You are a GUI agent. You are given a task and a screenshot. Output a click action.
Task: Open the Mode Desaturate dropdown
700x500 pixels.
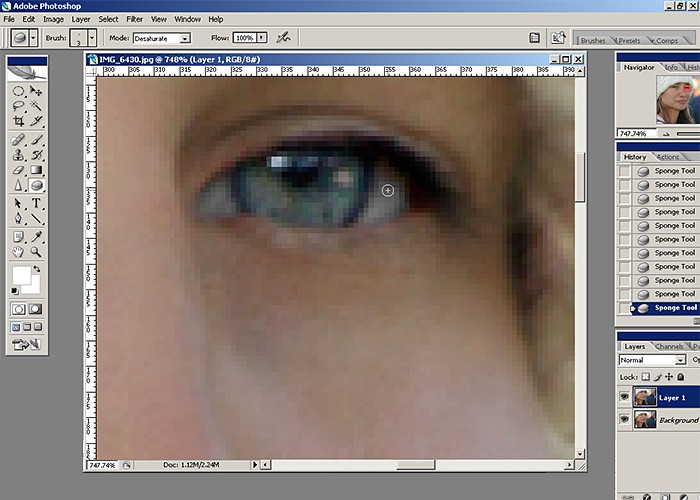(x=162, y=38)
